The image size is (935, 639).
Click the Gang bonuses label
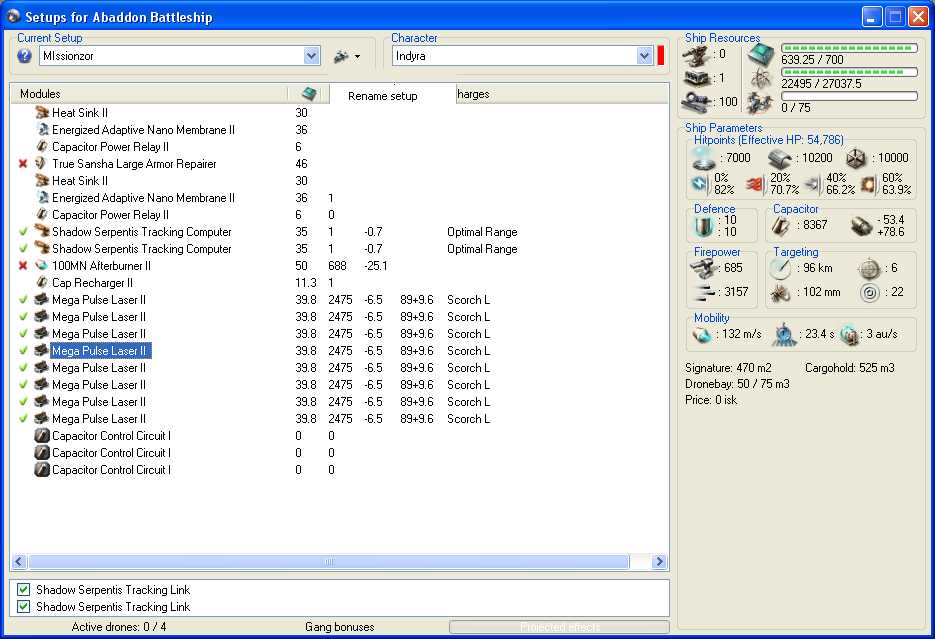[x=339, y=627]
